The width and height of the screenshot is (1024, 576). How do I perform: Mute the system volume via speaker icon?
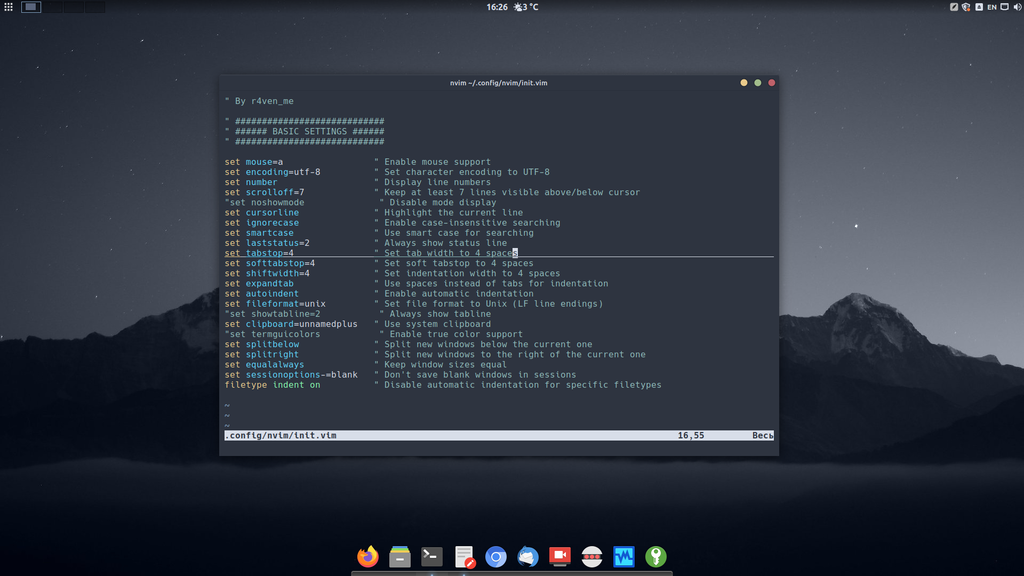click(1019, 8)
